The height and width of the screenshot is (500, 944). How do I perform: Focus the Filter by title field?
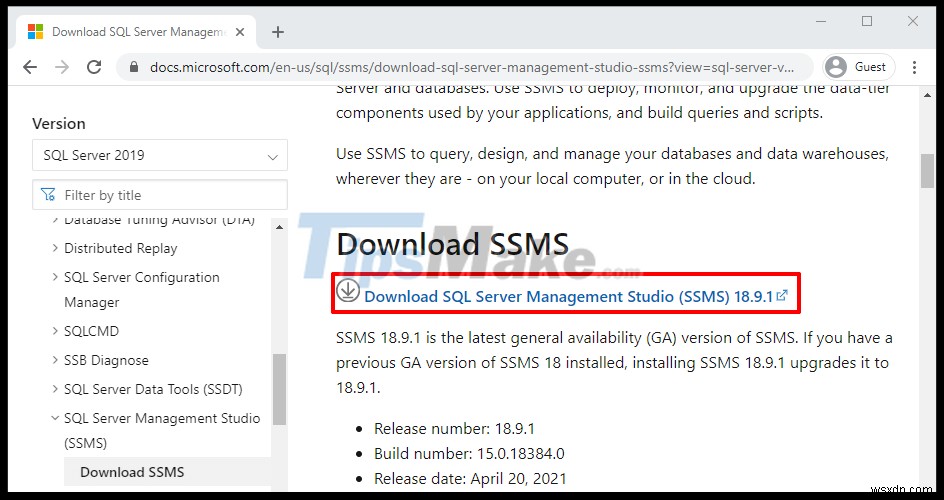click(160, 195)
